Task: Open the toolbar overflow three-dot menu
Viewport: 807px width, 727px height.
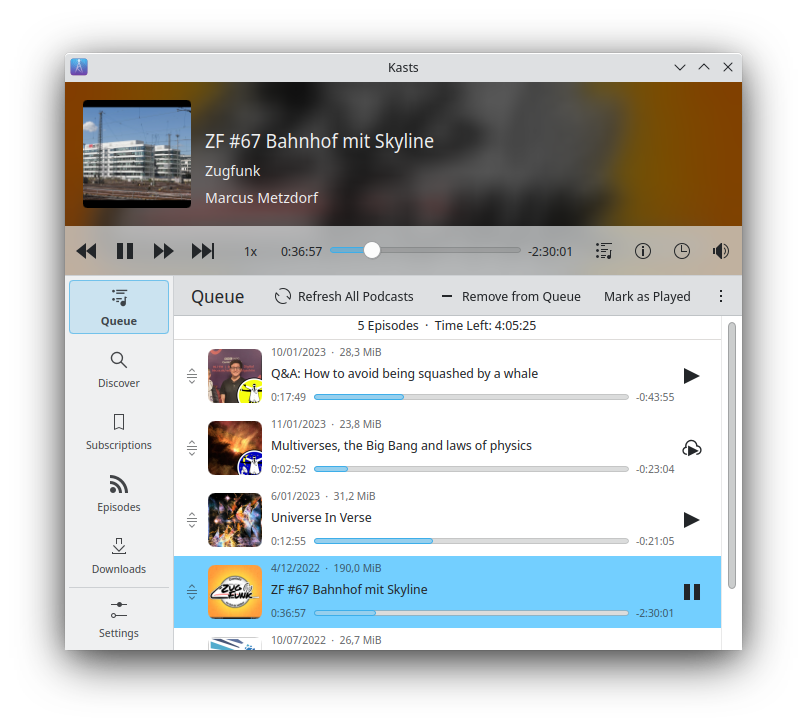Action: [x=721, y=296]
